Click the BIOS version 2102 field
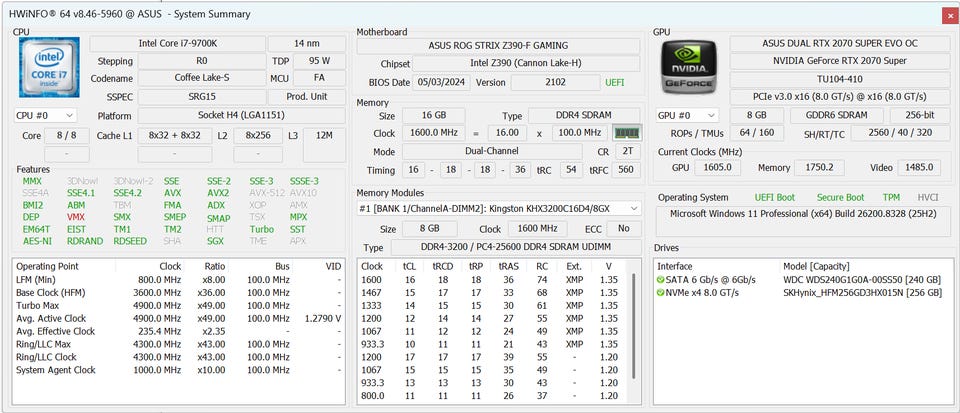960x413 pixels. (555, 82)
